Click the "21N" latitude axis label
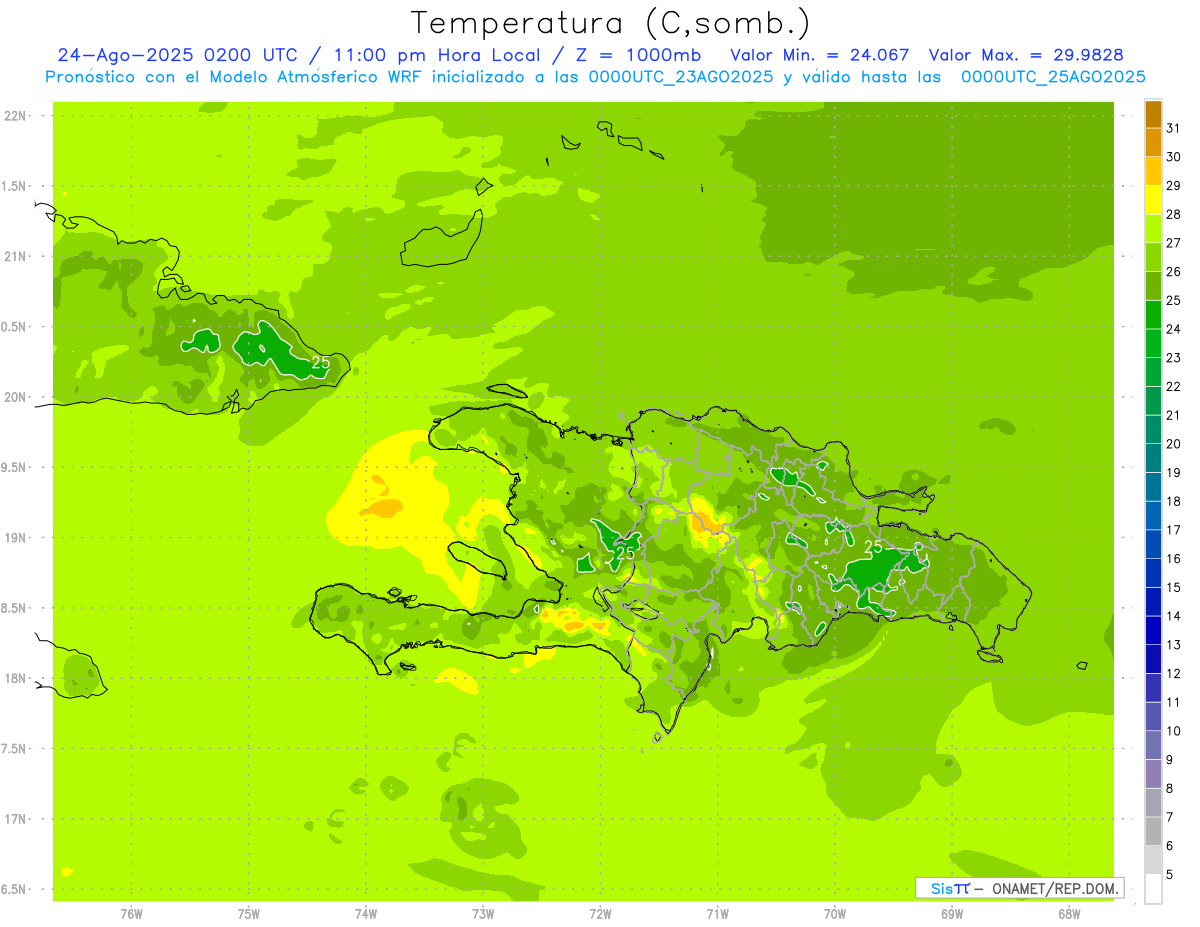 click(x=15, y=257)
